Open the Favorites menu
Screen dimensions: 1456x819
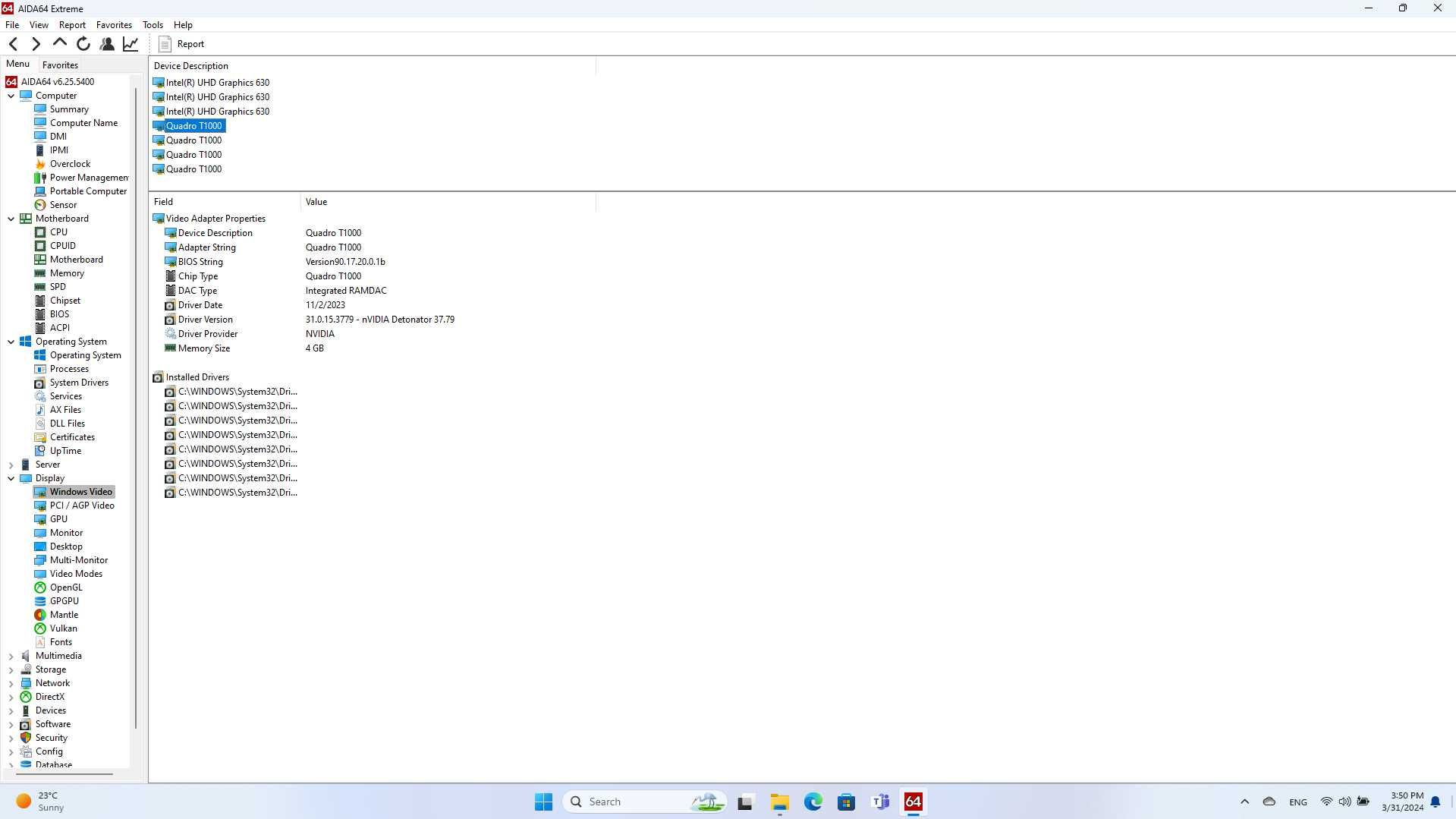pyautogui.click(x=114, y=25)
